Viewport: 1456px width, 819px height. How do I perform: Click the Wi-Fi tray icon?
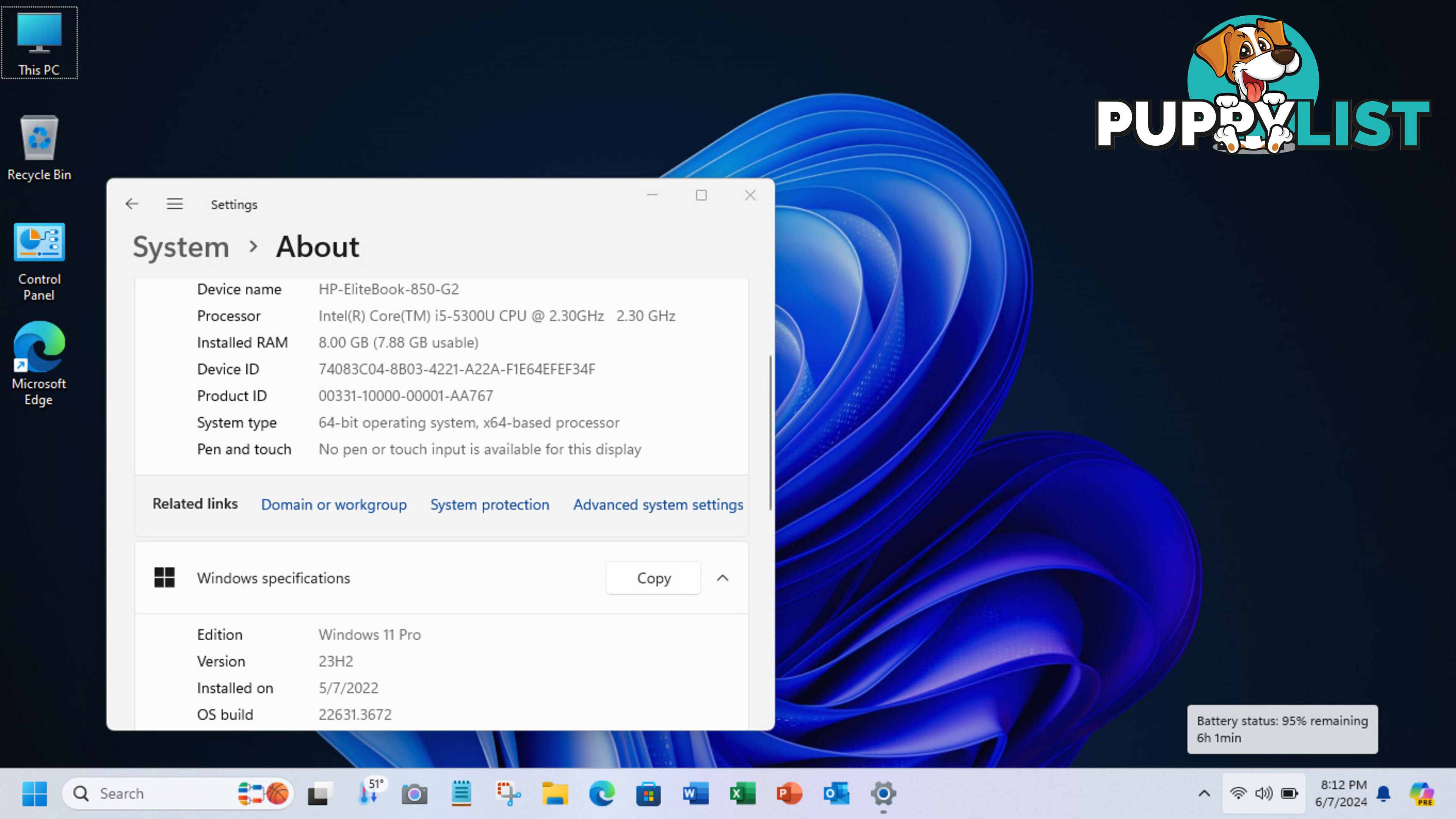(x=1238, y=794)
